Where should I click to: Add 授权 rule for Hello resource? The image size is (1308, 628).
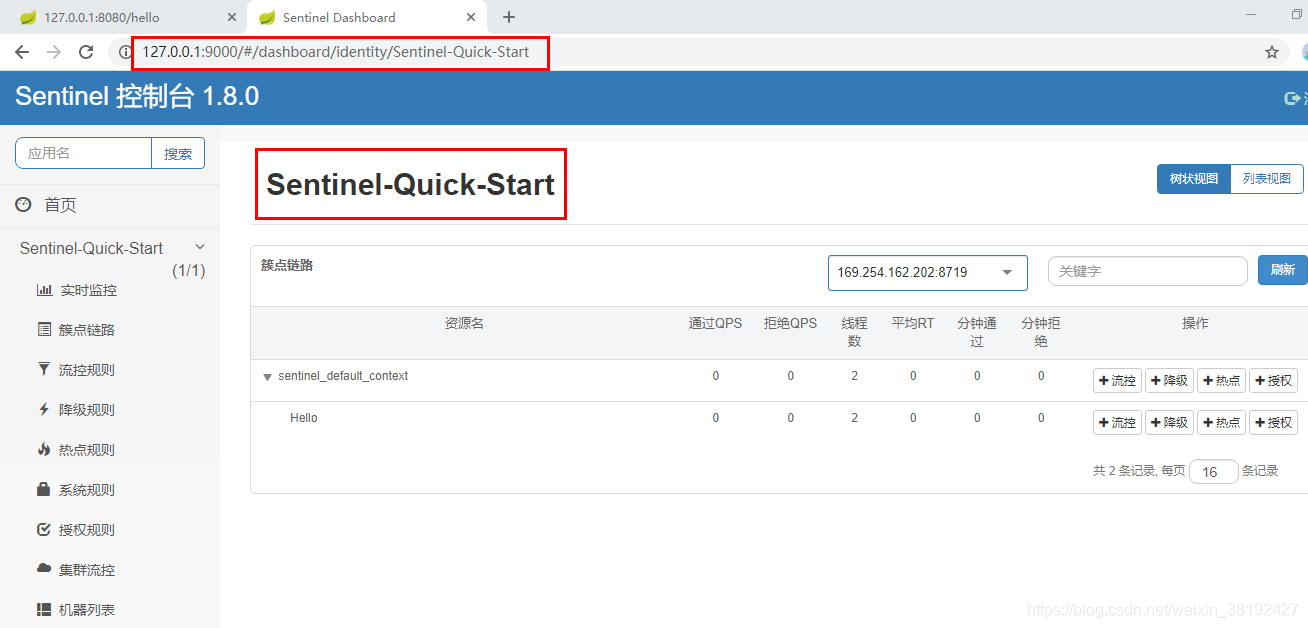[x=1273, y=422]
